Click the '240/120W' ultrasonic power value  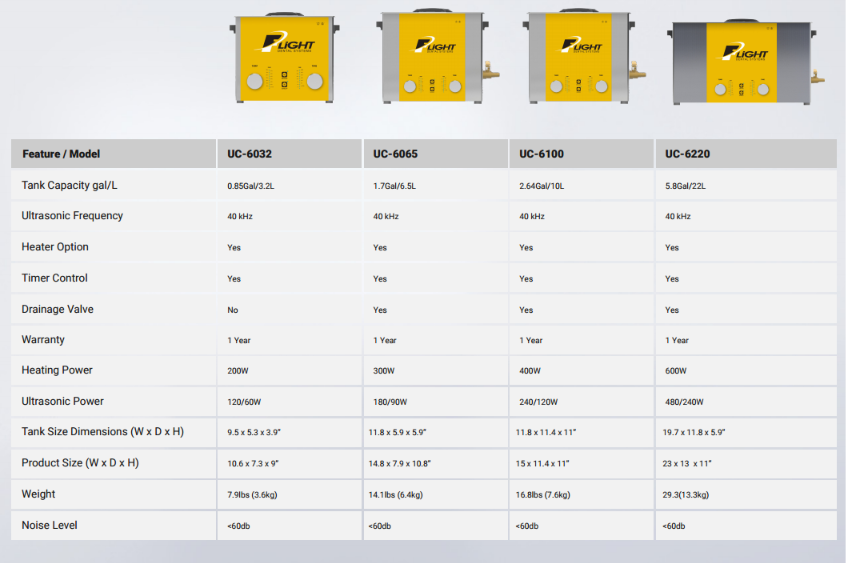coord(538,402)
